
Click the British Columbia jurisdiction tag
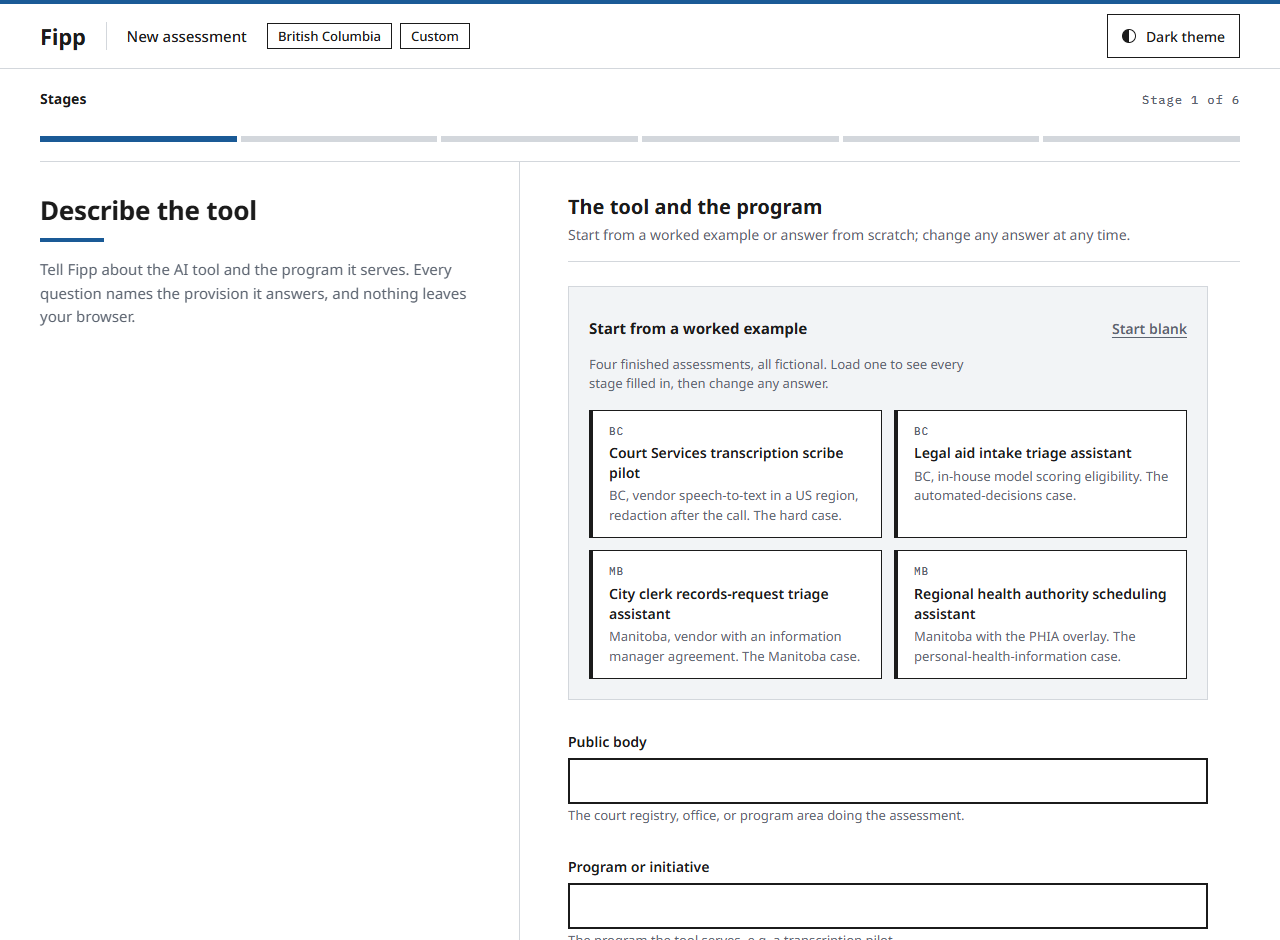click(329, 36)
